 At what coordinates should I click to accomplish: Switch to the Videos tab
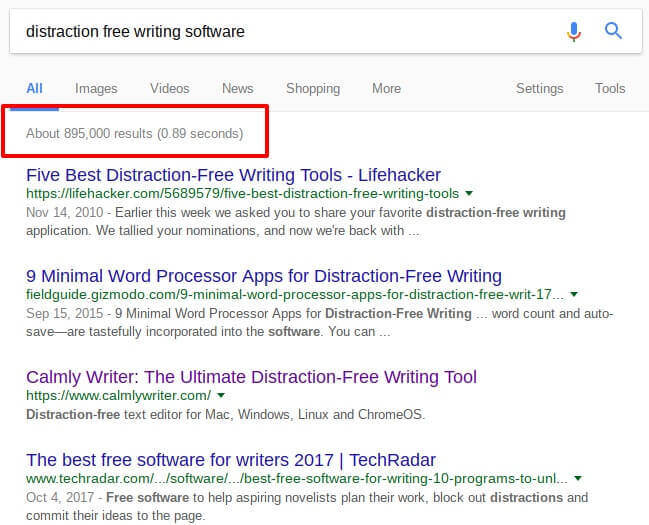click(x=170, y=88)
